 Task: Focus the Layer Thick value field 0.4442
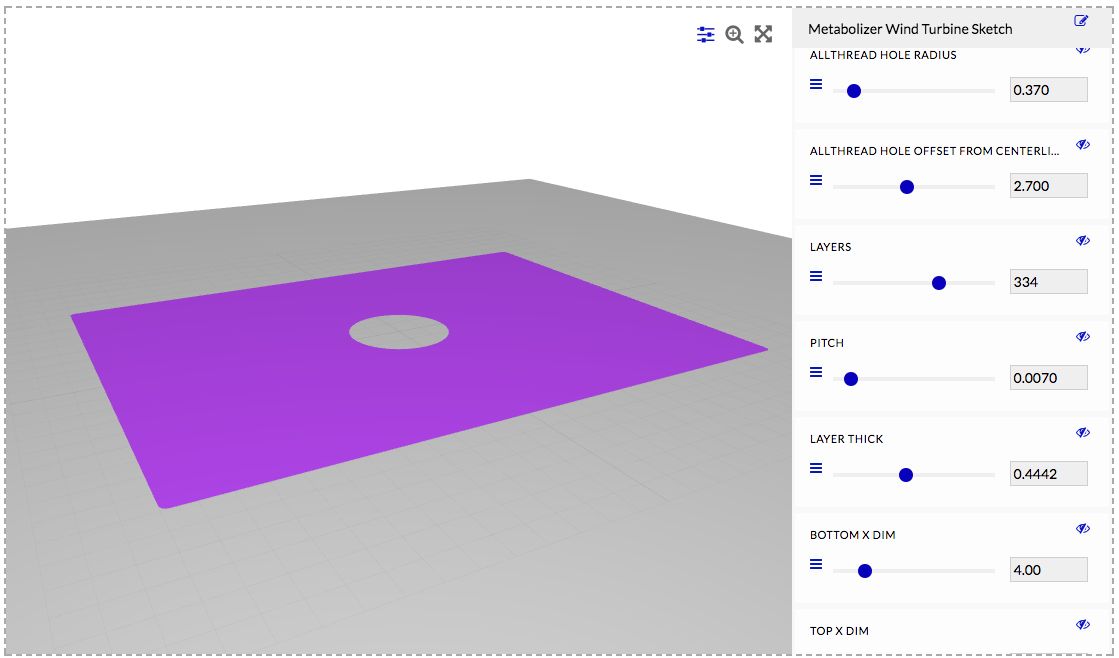1048,474
